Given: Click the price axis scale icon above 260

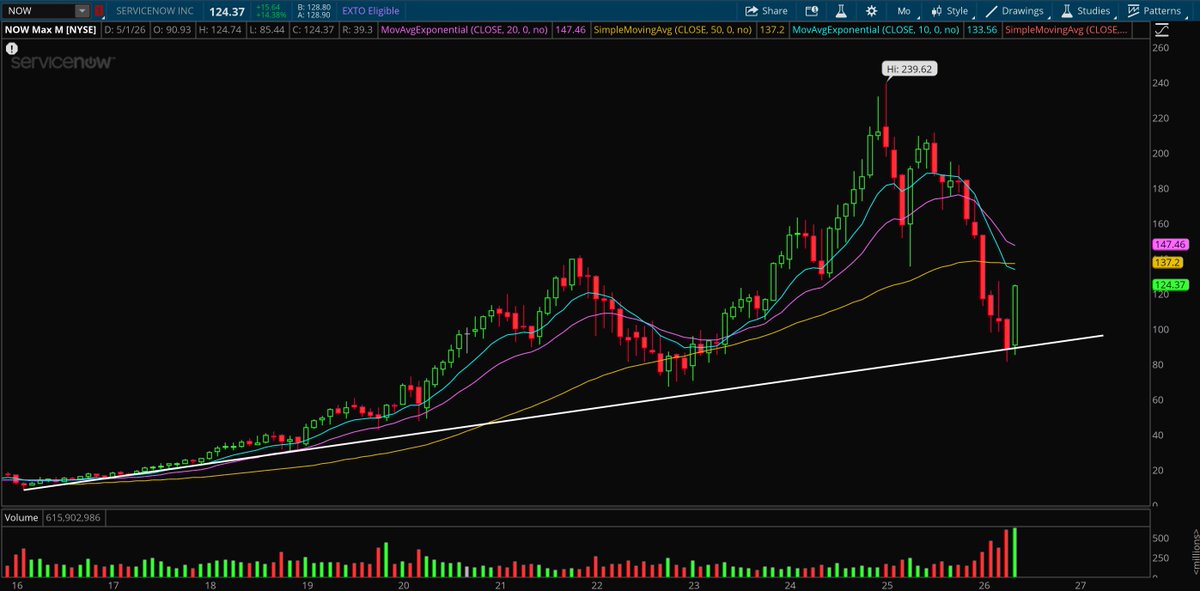Looking at the screenshot, I should pos(1162,30).
